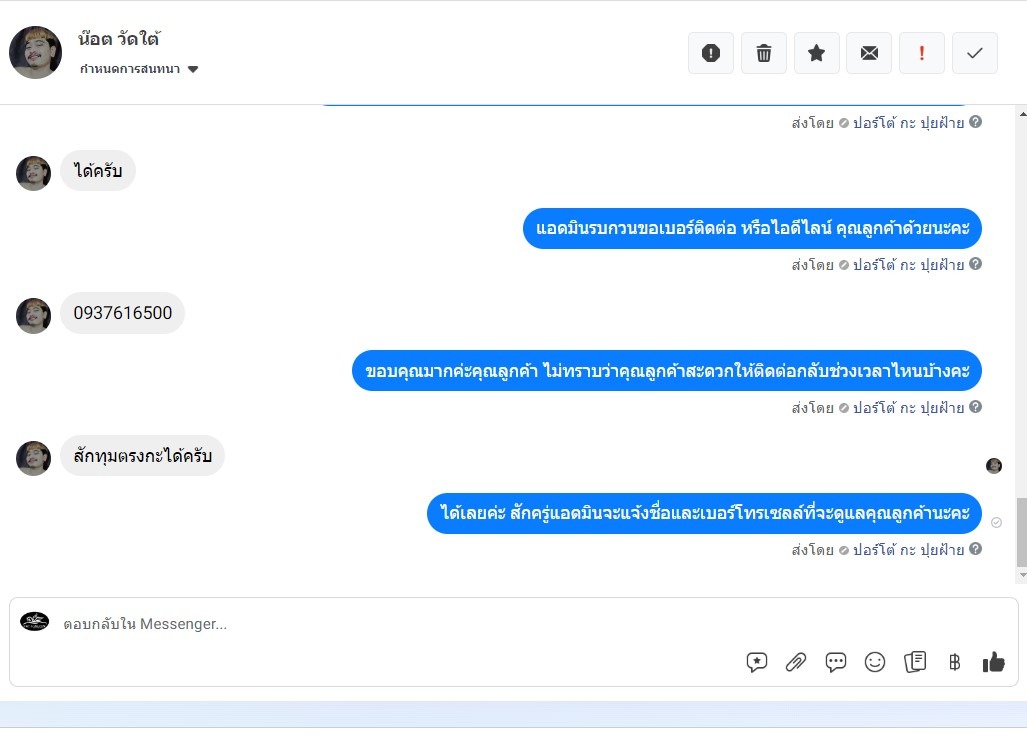Attach a file using the paperclip icon

click(x=796, y=662)
